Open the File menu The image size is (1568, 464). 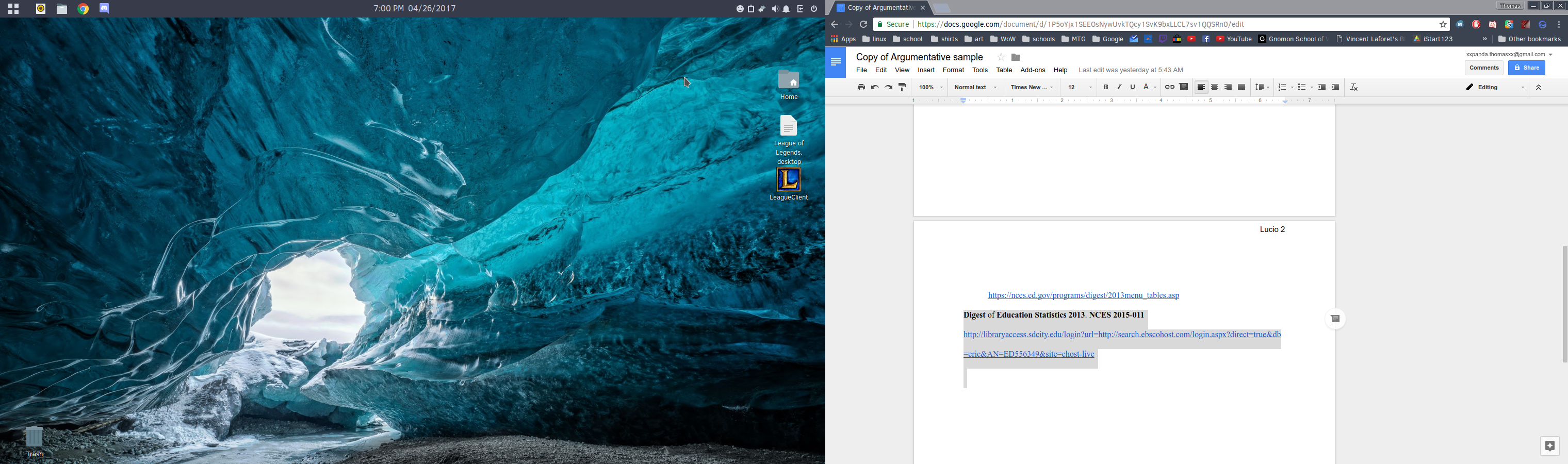tap(861, 70)
